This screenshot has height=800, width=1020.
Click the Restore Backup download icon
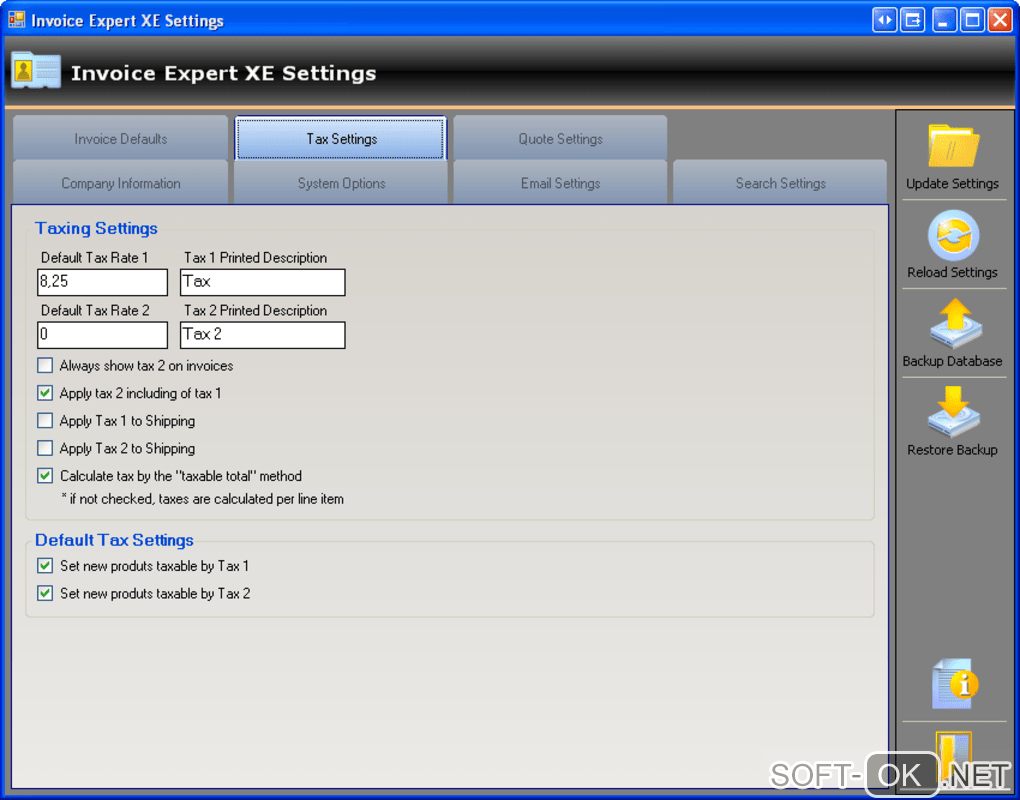(x=953, y=412)
